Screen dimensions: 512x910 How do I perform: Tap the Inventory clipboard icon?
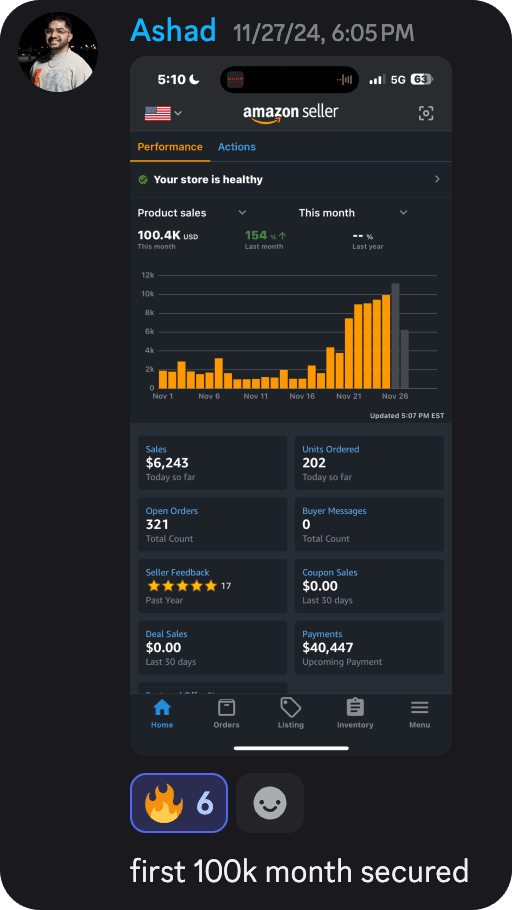pyautogui.click(x=355, y=707)
